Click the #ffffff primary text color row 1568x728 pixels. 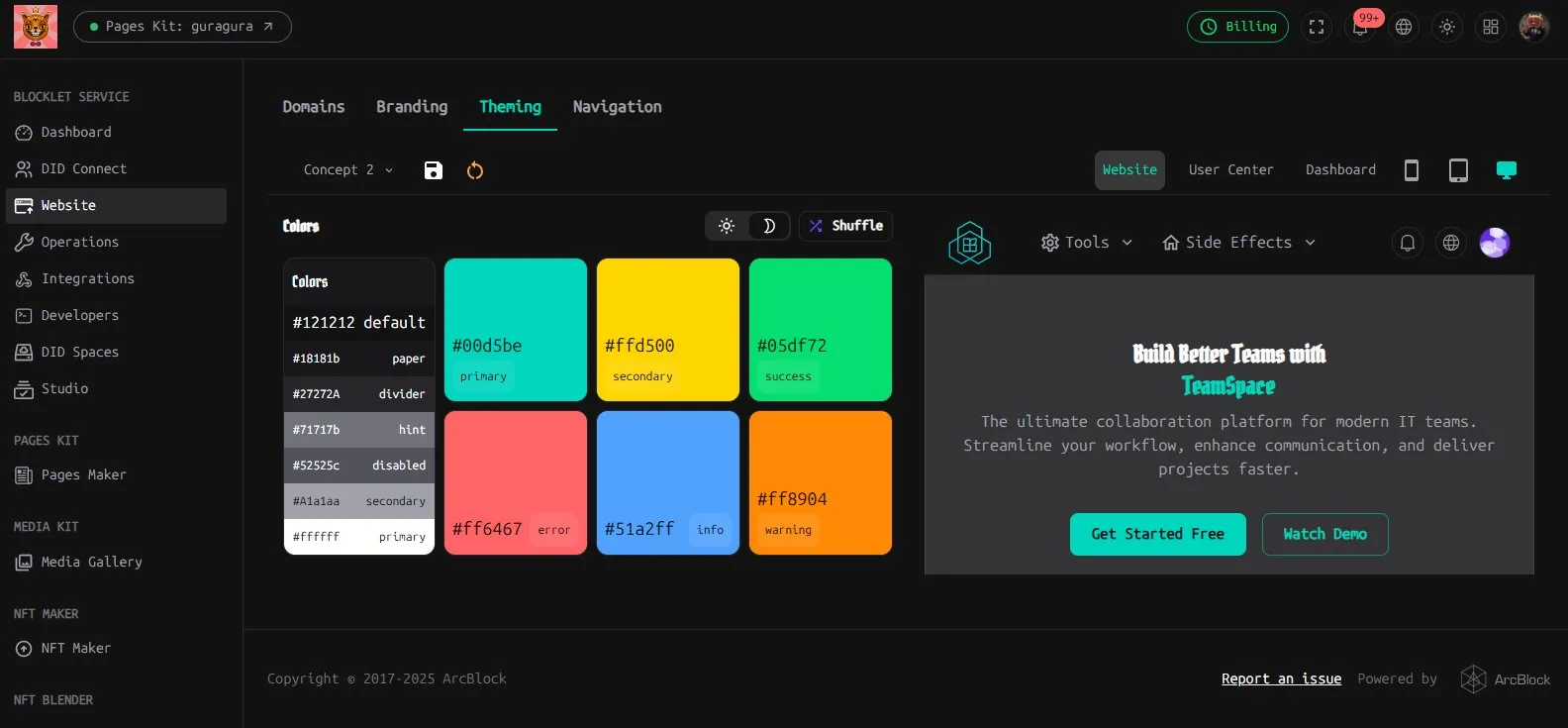click(359, 537)
